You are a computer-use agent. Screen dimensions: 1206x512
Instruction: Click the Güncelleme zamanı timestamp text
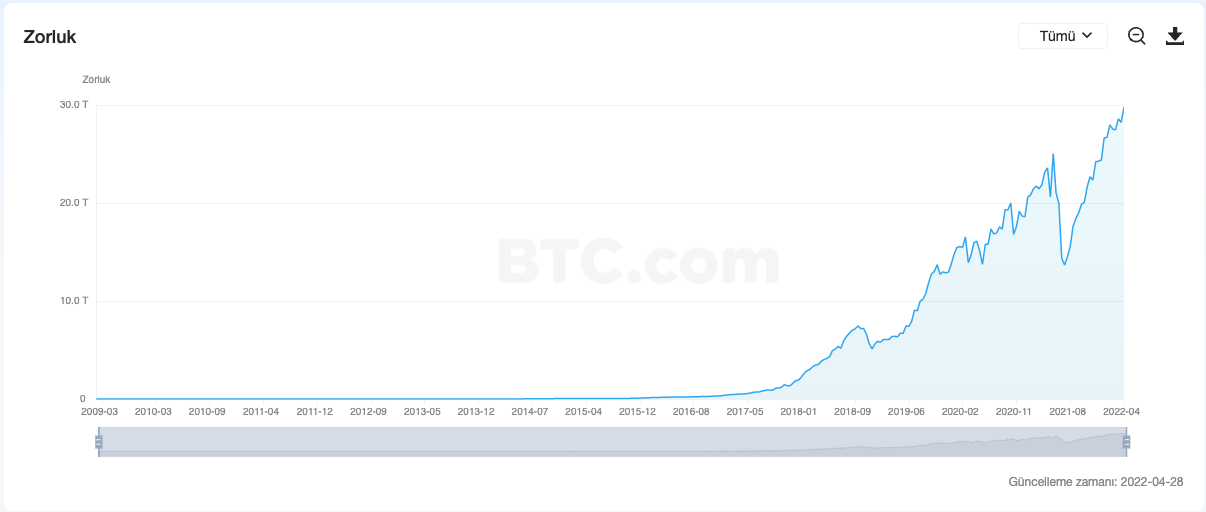click(1096, 482)
